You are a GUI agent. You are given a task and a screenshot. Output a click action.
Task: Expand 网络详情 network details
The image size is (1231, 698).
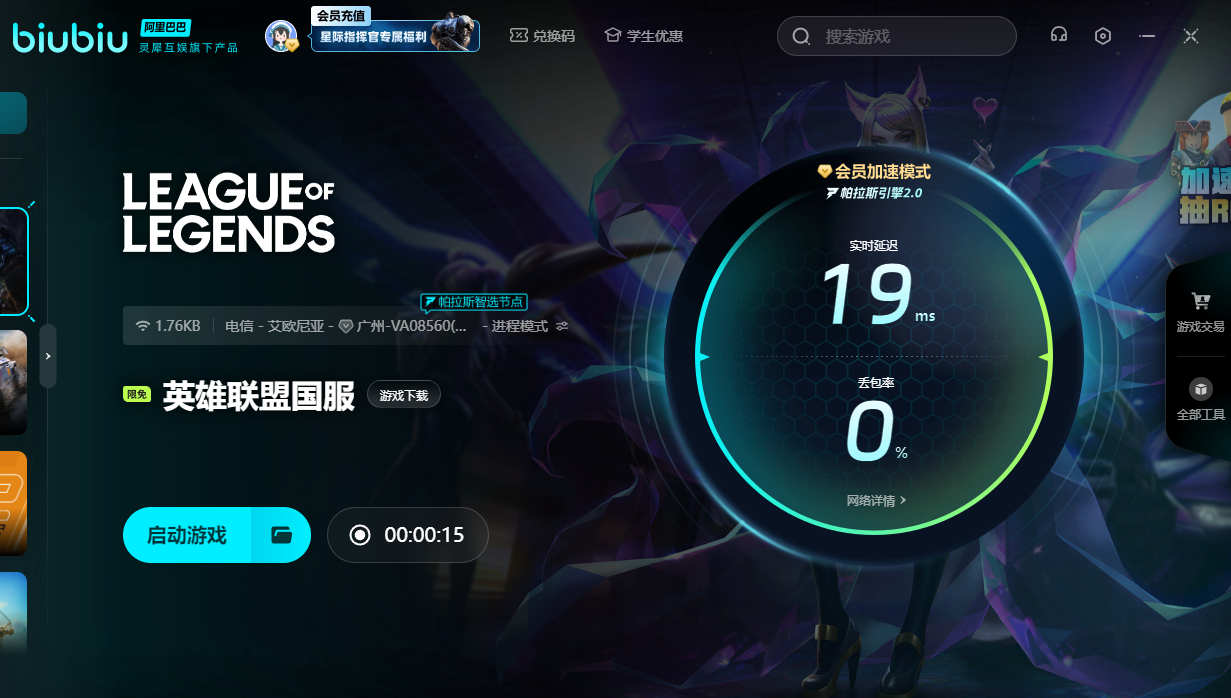876,500
